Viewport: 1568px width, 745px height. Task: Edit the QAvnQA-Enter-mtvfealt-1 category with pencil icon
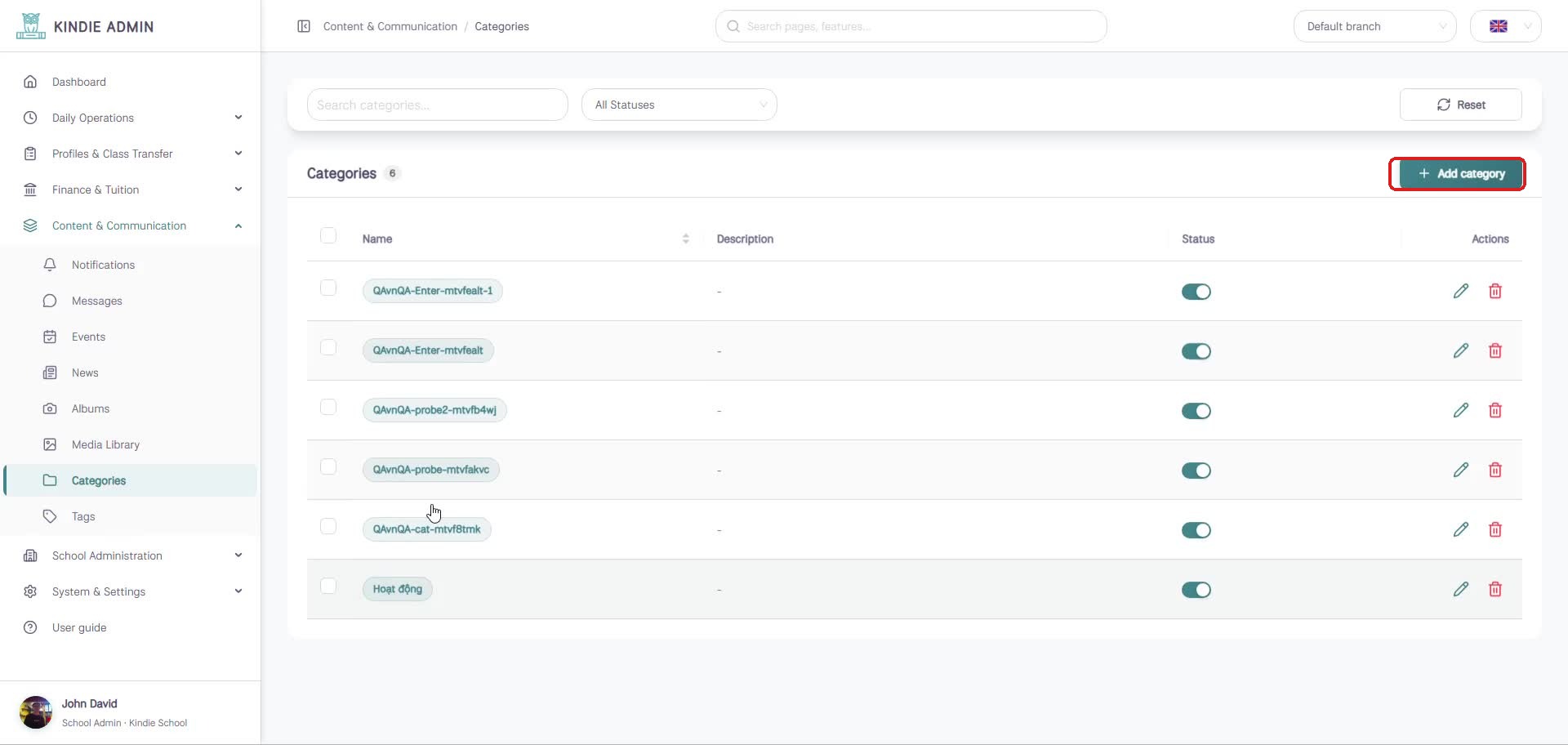point(1461,291)
